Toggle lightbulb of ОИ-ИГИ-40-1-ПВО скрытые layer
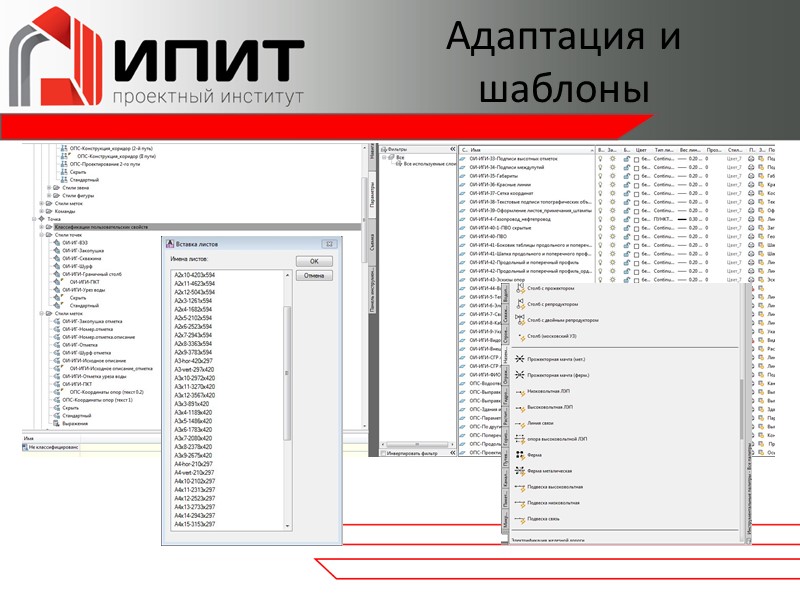Image resolution: width=800 pixels, height=600 pixels. click(x=601, y=228)
